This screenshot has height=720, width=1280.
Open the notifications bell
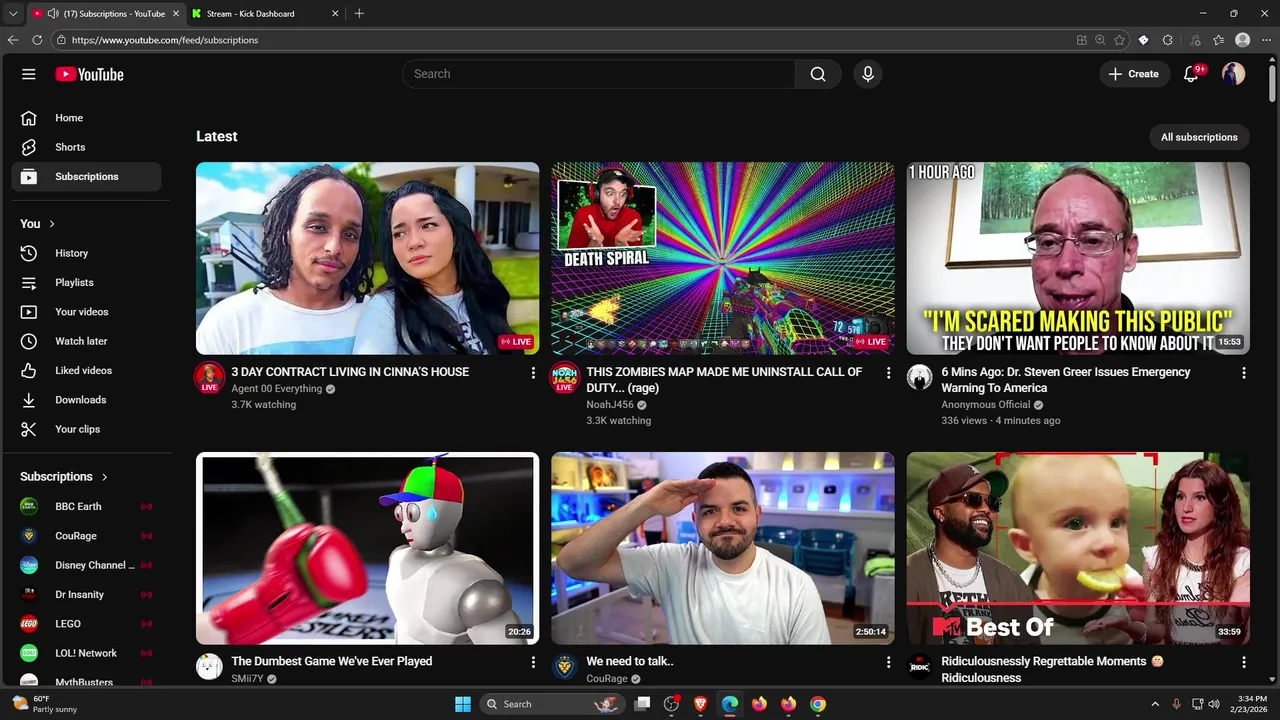coord(1191,74)
